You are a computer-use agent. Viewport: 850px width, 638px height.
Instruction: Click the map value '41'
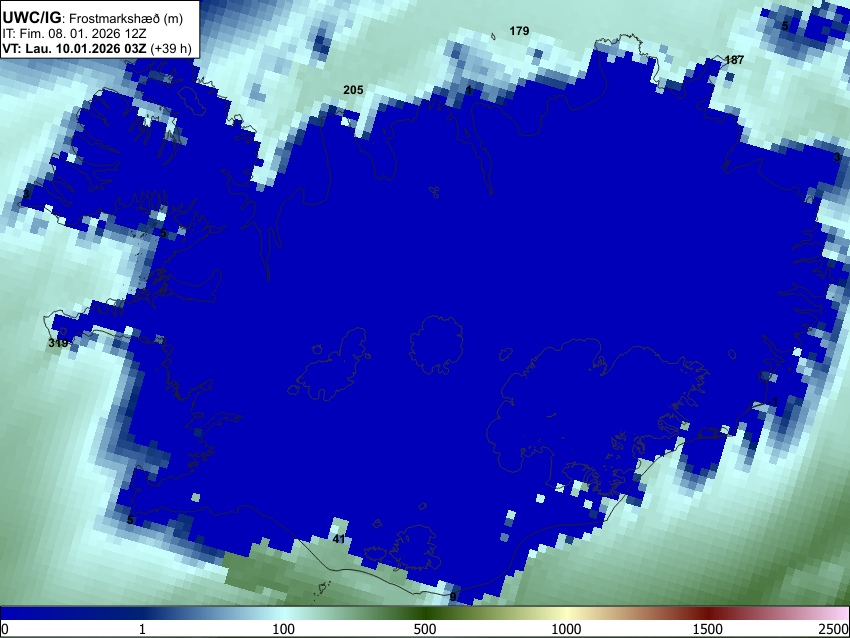339,539
